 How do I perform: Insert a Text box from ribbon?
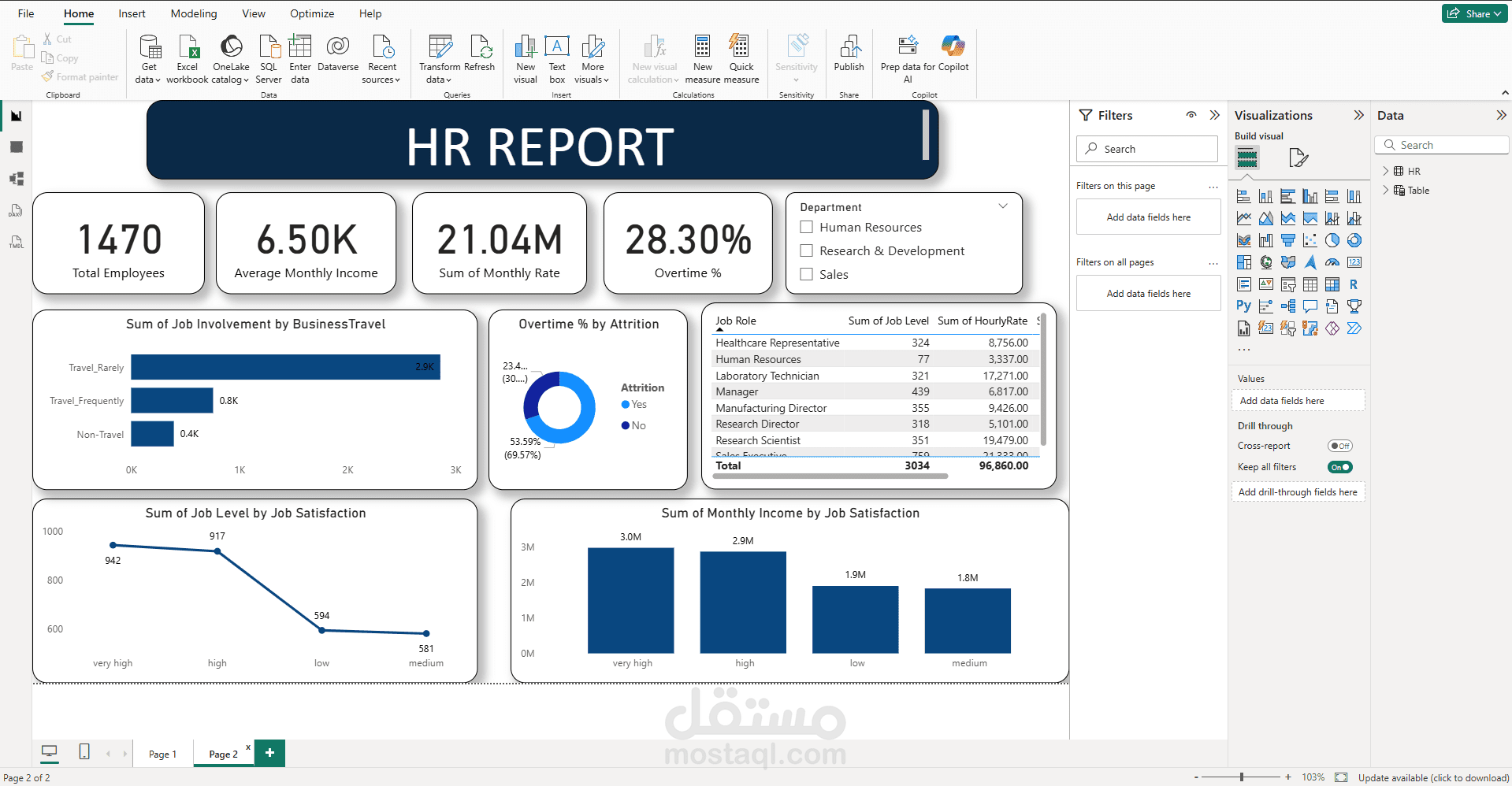557,59
